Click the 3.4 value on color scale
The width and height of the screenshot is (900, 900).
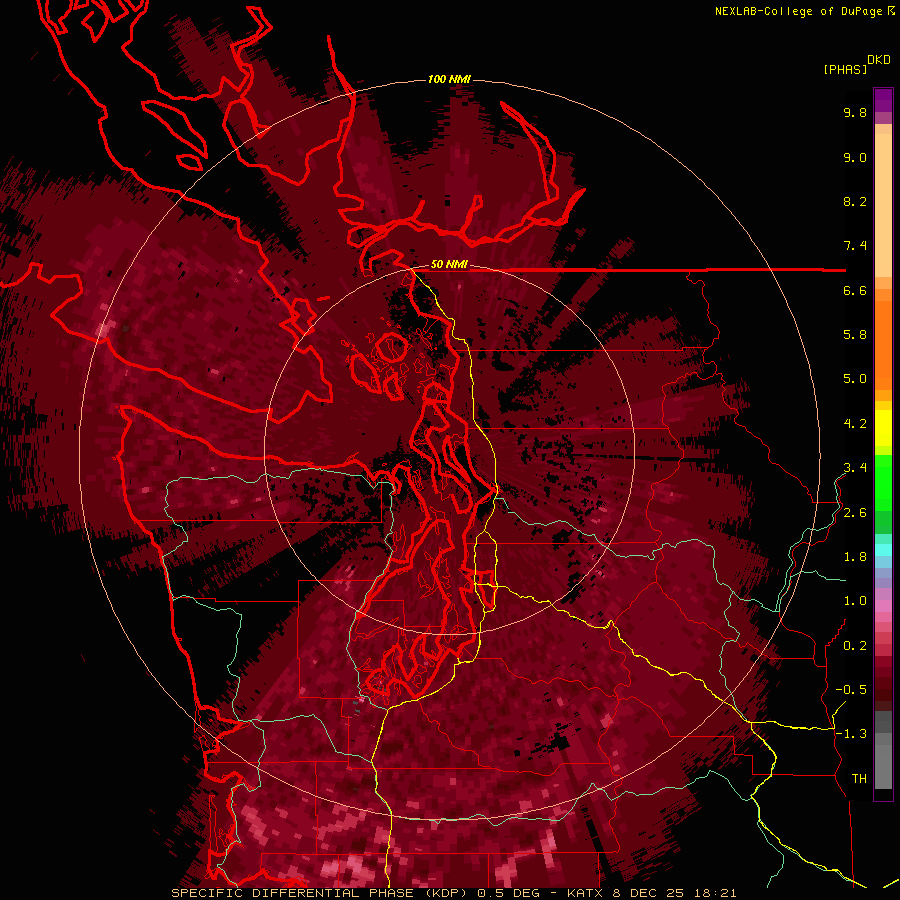(x=855, y=468)
